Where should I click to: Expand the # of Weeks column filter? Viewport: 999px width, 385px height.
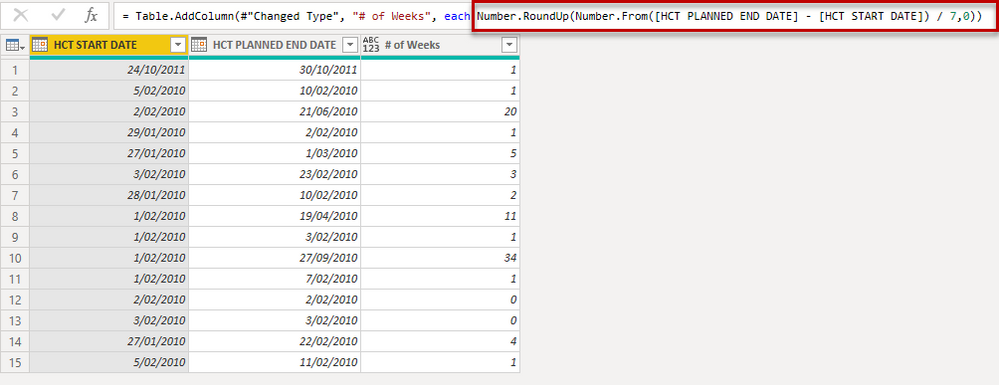pos(508,45)
